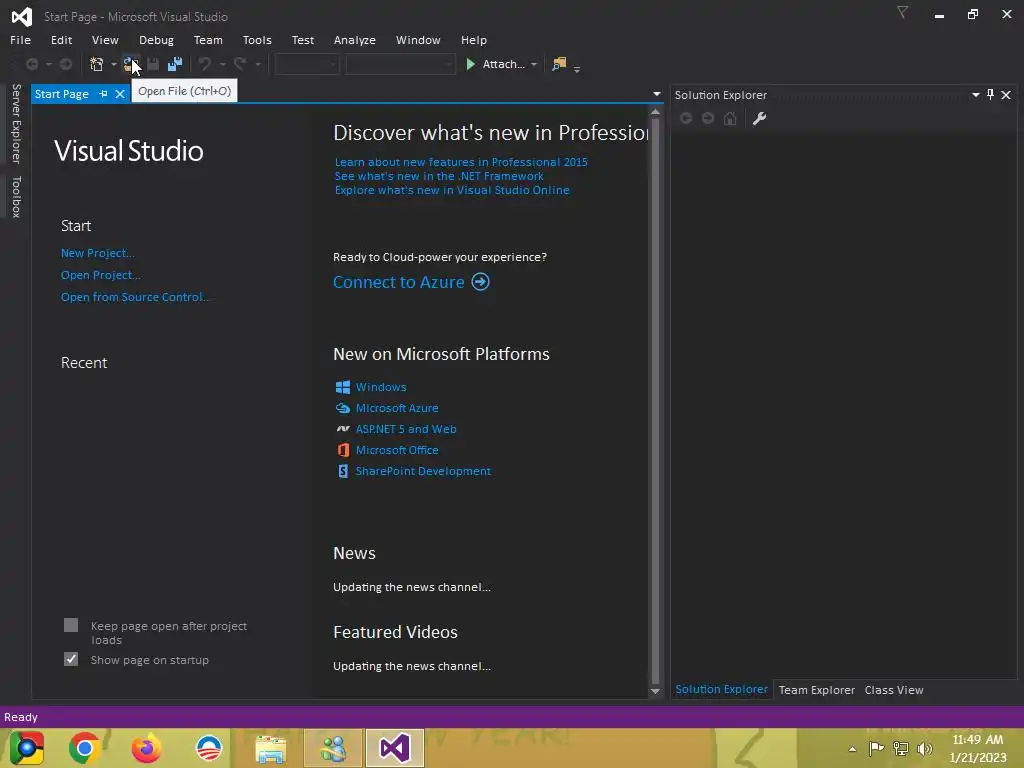This screenshot has height=768, width=1024.
Task: Click the feedback notification funnel icon
Action: (x=902, y=12)
